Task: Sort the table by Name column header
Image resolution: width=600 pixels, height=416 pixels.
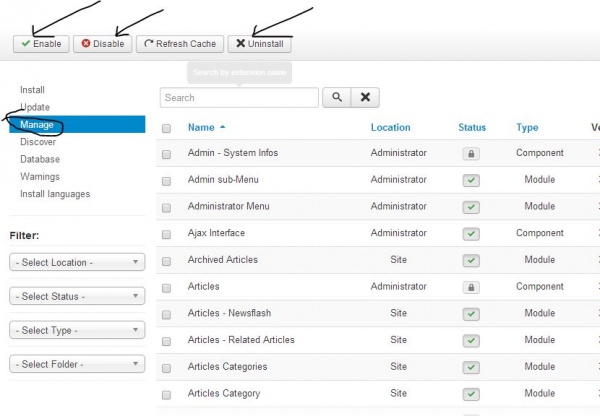Action: pos(201,128)
